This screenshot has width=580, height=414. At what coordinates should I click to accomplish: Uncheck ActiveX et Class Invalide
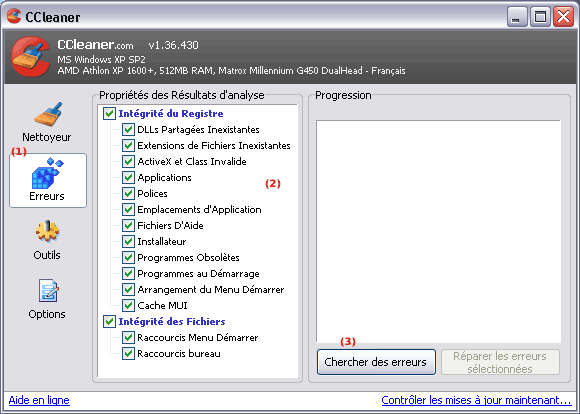(128, 161)
